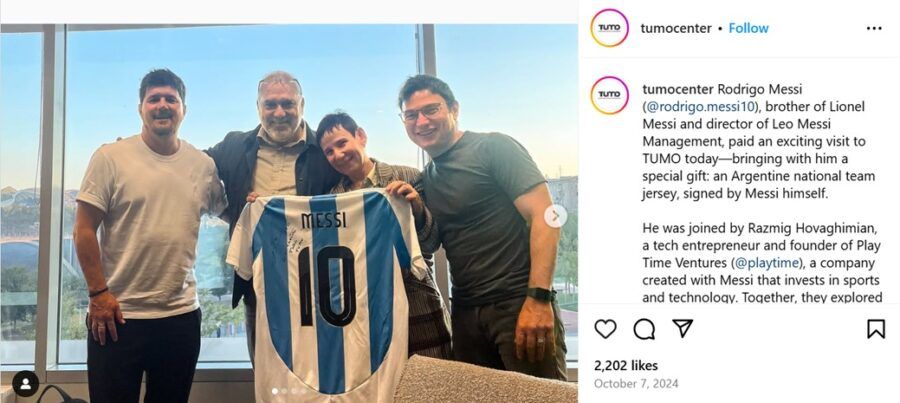
Task: Open comments via the speech bubble icon
Action: click(644, 329)
